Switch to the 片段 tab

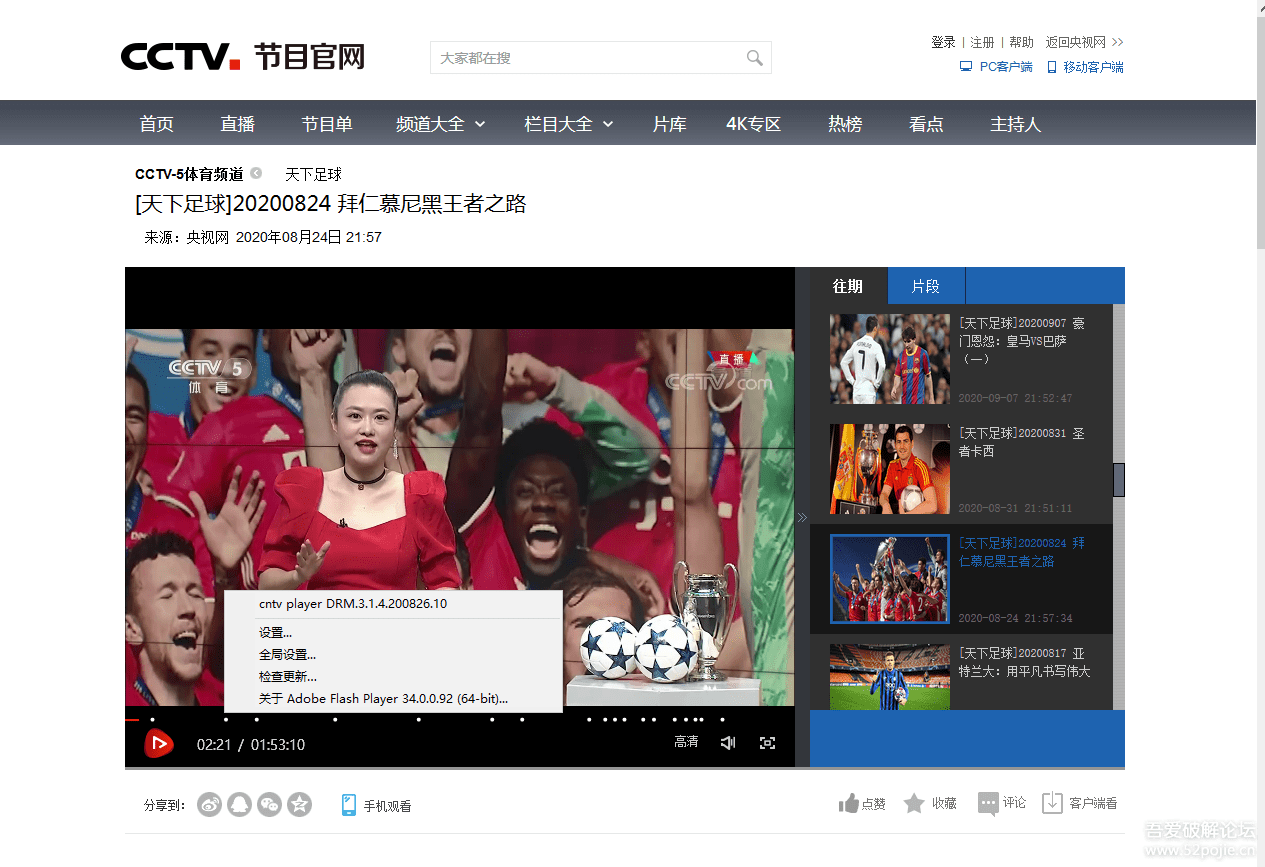pos(925,286)
